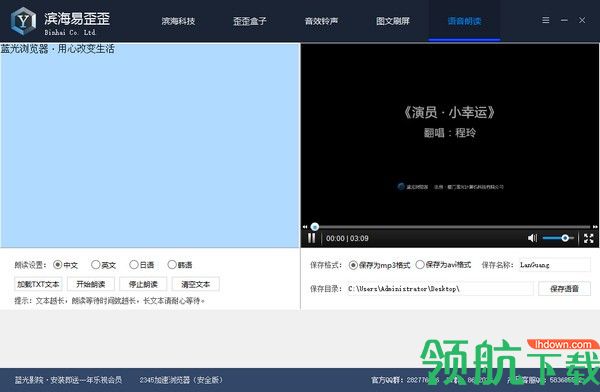Image resolution: width=600 pixels, height=392 pixels.
Task: Click the 《演员·小幸运》 video title text
Action: click(x=450, y=112)
